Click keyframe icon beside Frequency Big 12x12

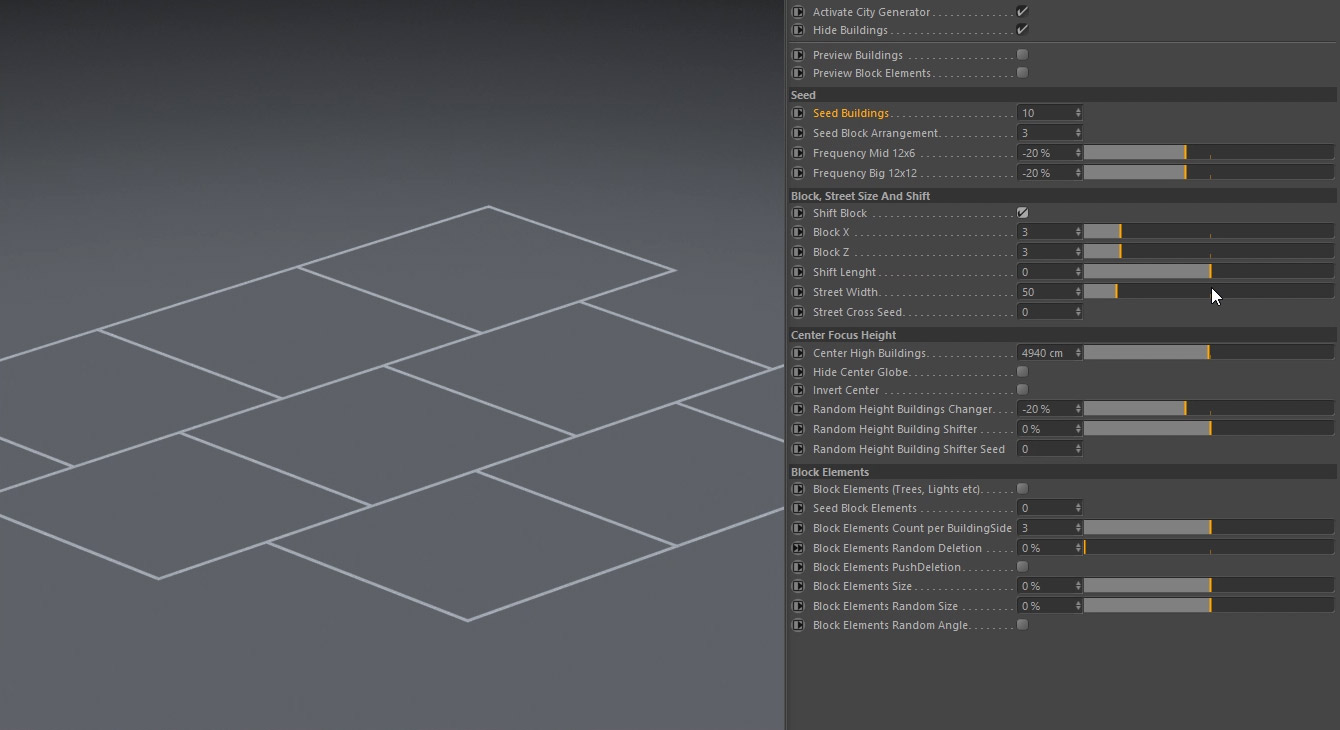click(798, 173)
